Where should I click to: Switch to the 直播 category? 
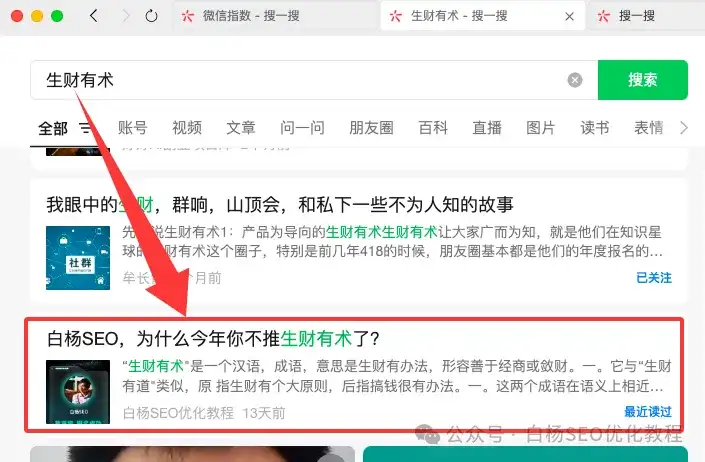tap(487, 128)
